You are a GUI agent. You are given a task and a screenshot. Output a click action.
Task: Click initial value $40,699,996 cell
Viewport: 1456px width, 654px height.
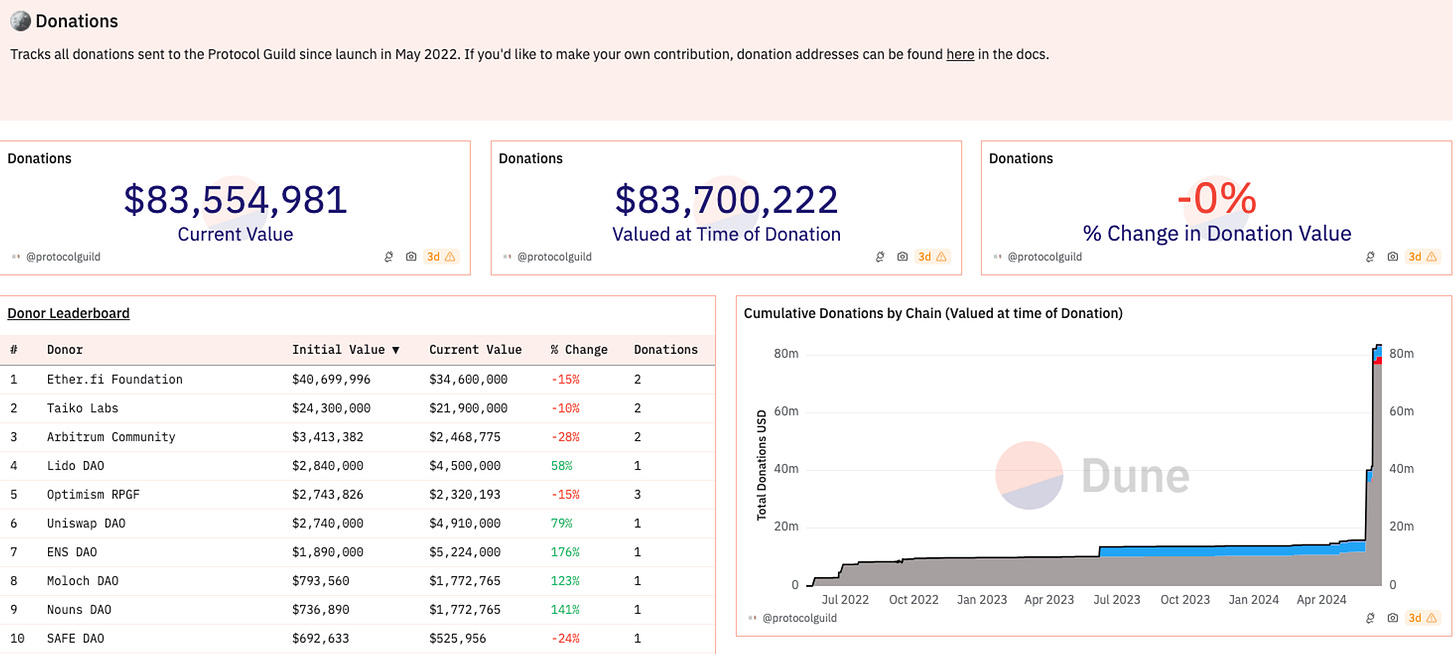pos(331,379)
